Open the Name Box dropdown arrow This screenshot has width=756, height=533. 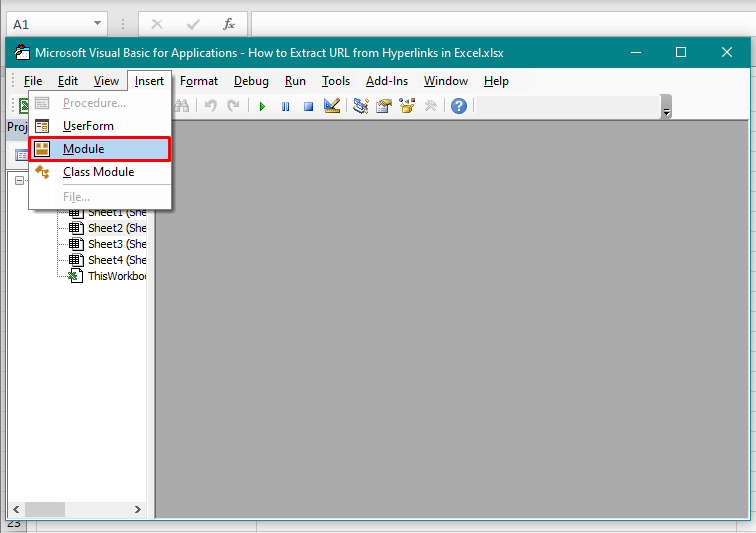coord(97,24)
